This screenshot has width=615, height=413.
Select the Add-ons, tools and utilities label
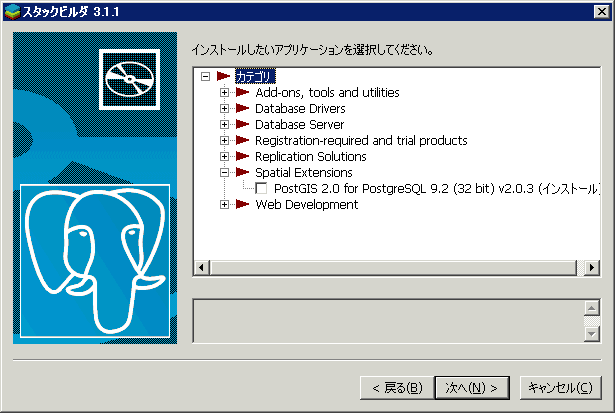pos(327,93)
